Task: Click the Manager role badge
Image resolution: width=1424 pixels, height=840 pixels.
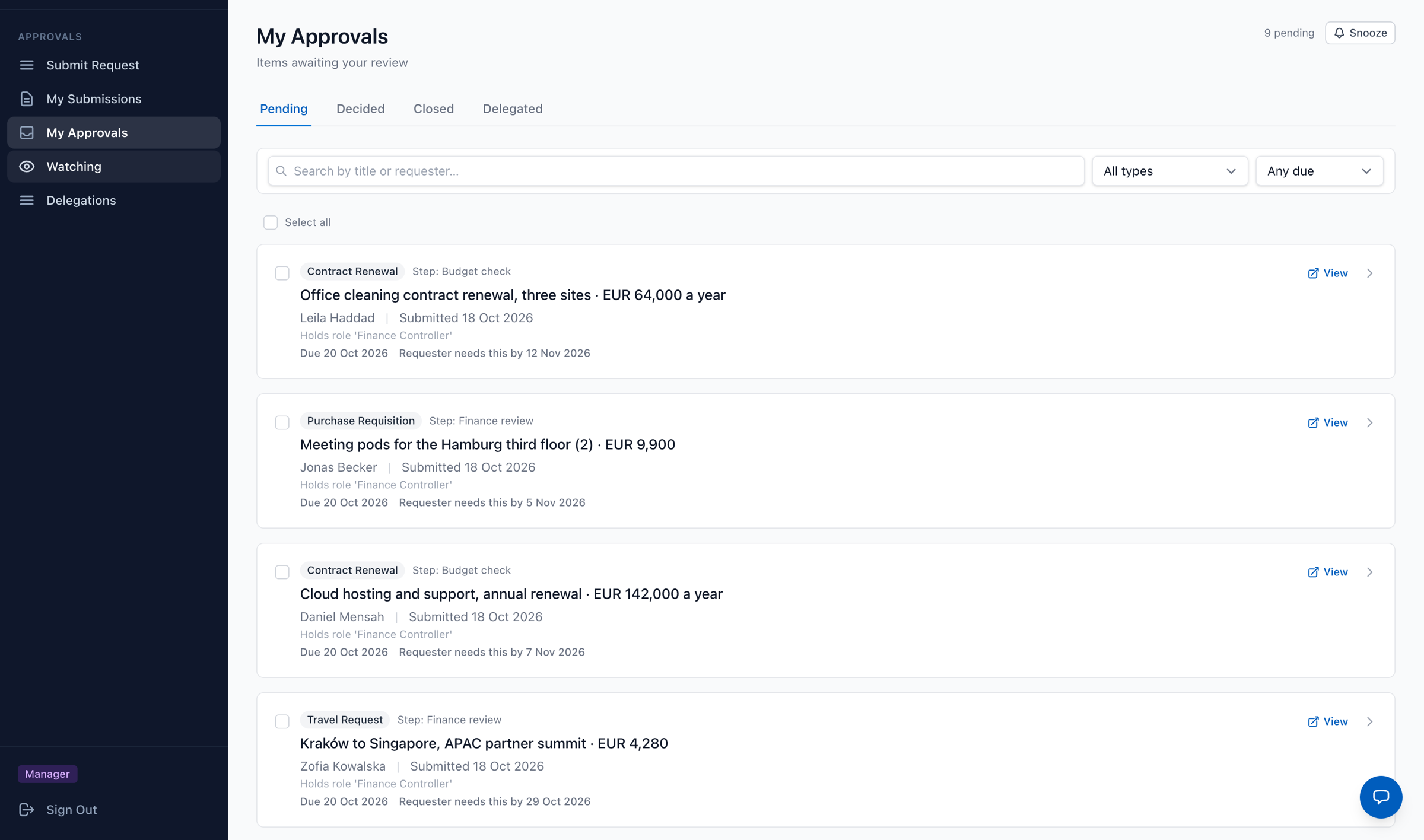Action: click(x=47, y=774)
